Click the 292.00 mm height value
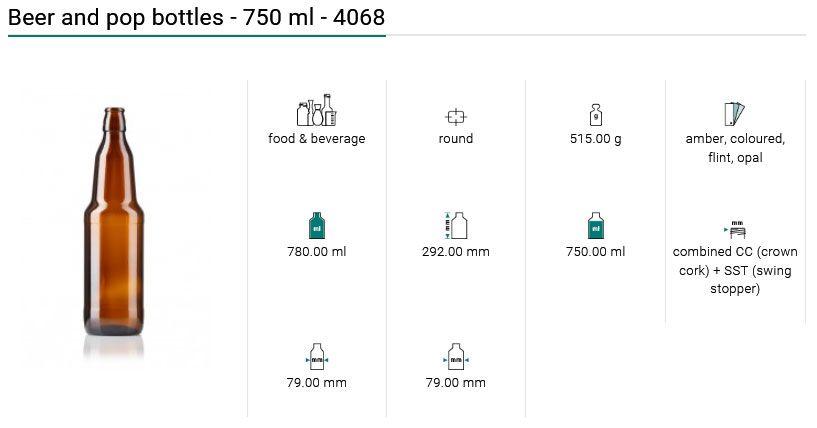The height and width of the screenshot is (428, 817). (x=455, y=252)
